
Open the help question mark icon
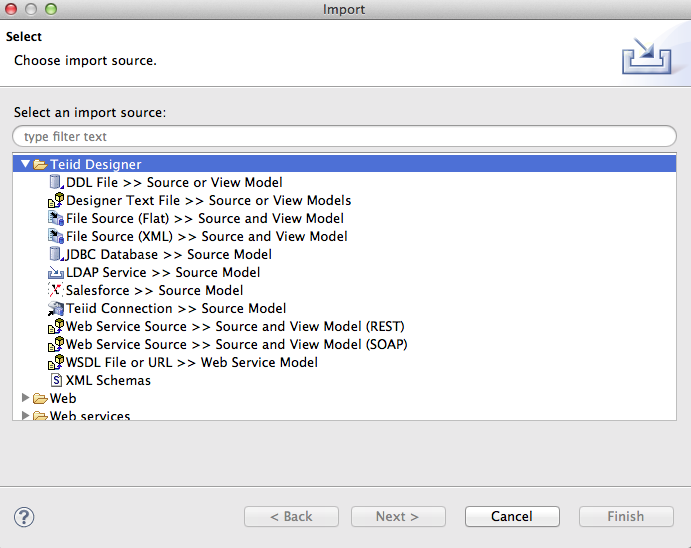point(25,516)
